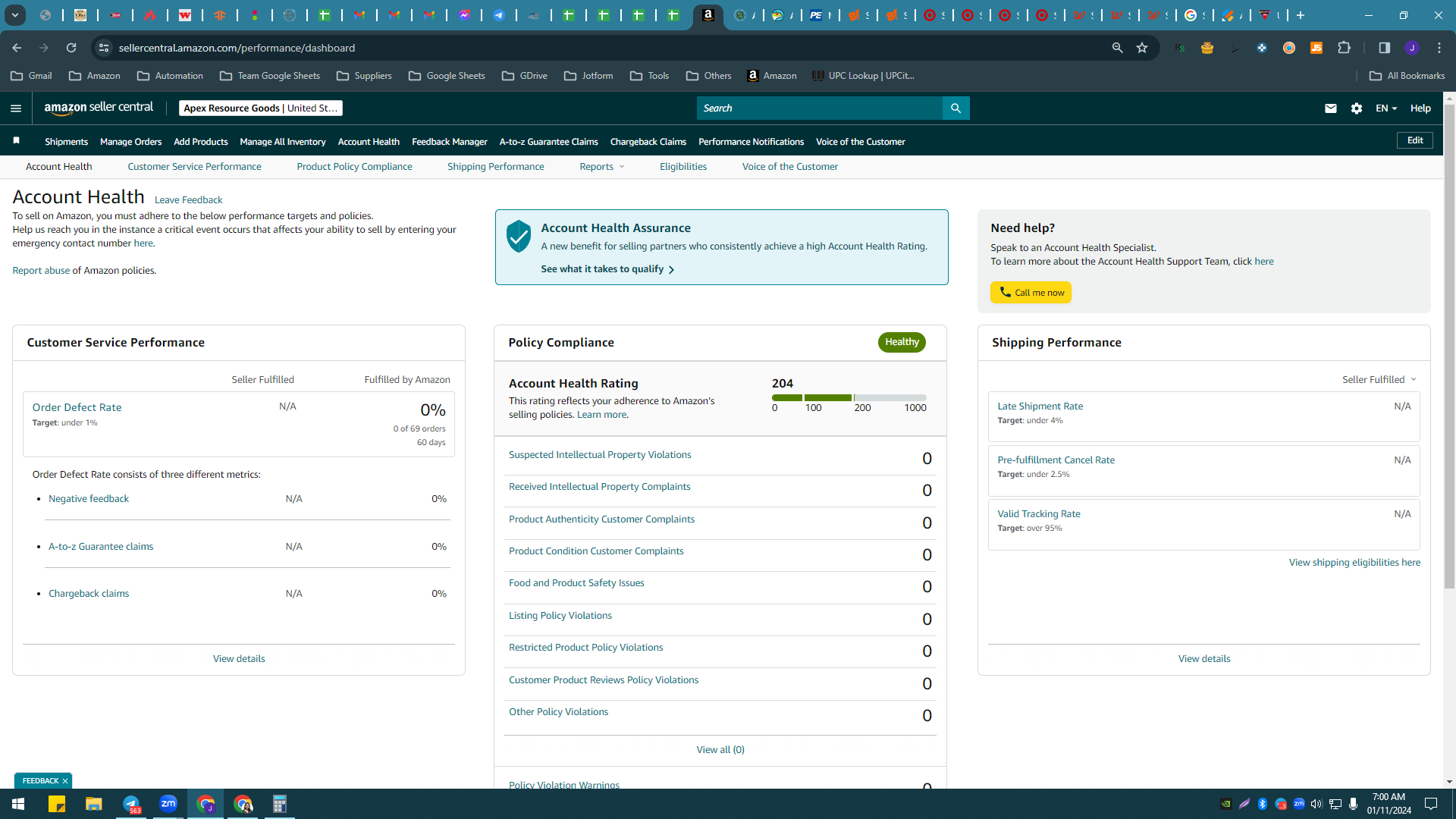Open Zoom from the taskbar
The width and height of the screenshot is (1456, 819).
click(168, 804)
